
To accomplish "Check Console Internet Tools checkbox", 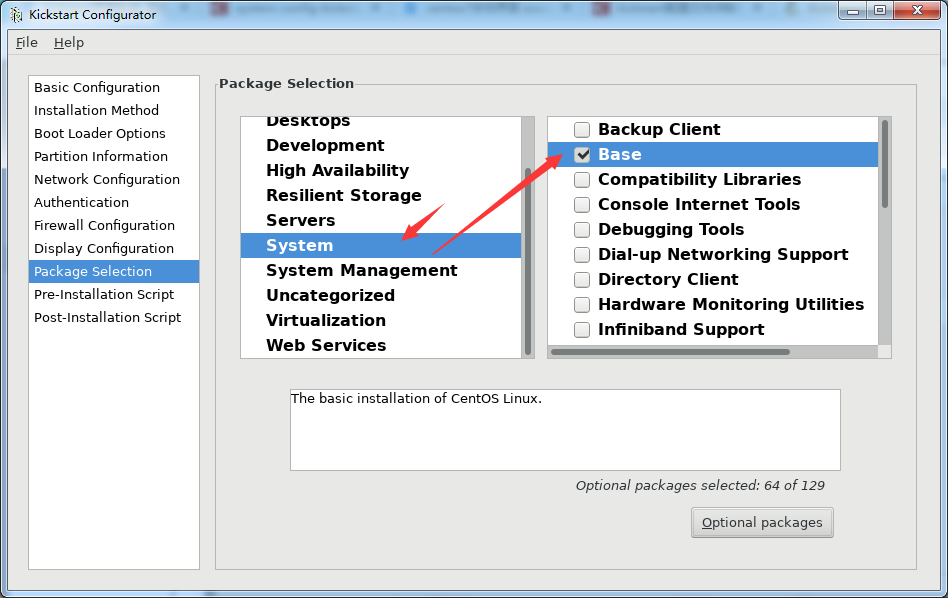I will click(x=582, y=204).
